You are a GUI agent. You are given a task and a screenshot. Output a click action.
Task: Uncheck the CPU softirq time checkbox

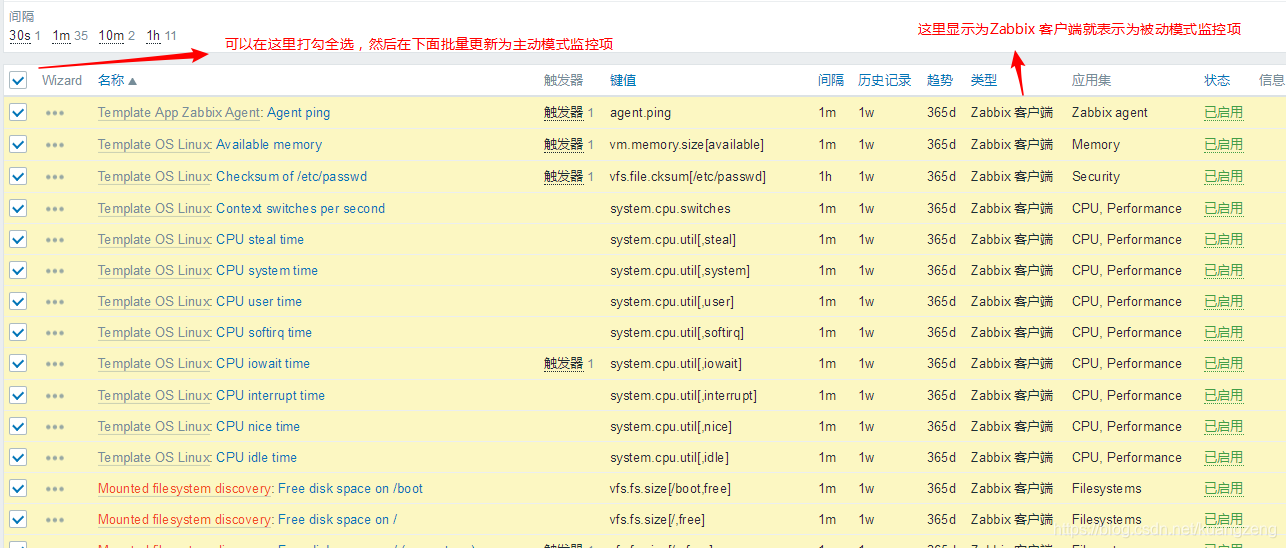click(18, 333)
